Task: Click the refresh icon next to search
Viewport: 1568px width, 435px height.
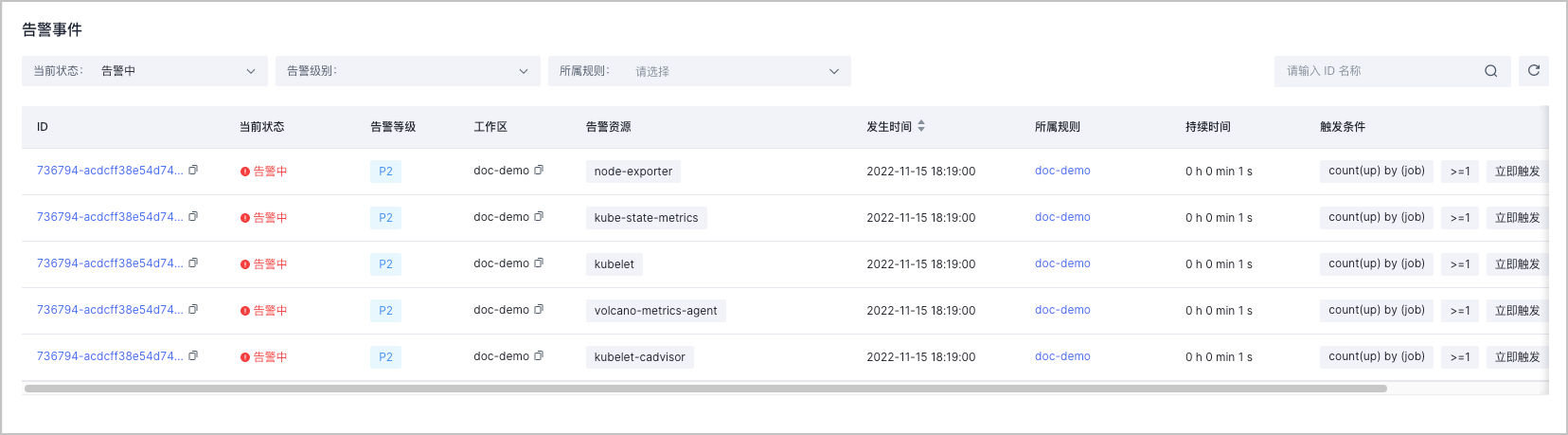Action: (x=1534, y=71)
